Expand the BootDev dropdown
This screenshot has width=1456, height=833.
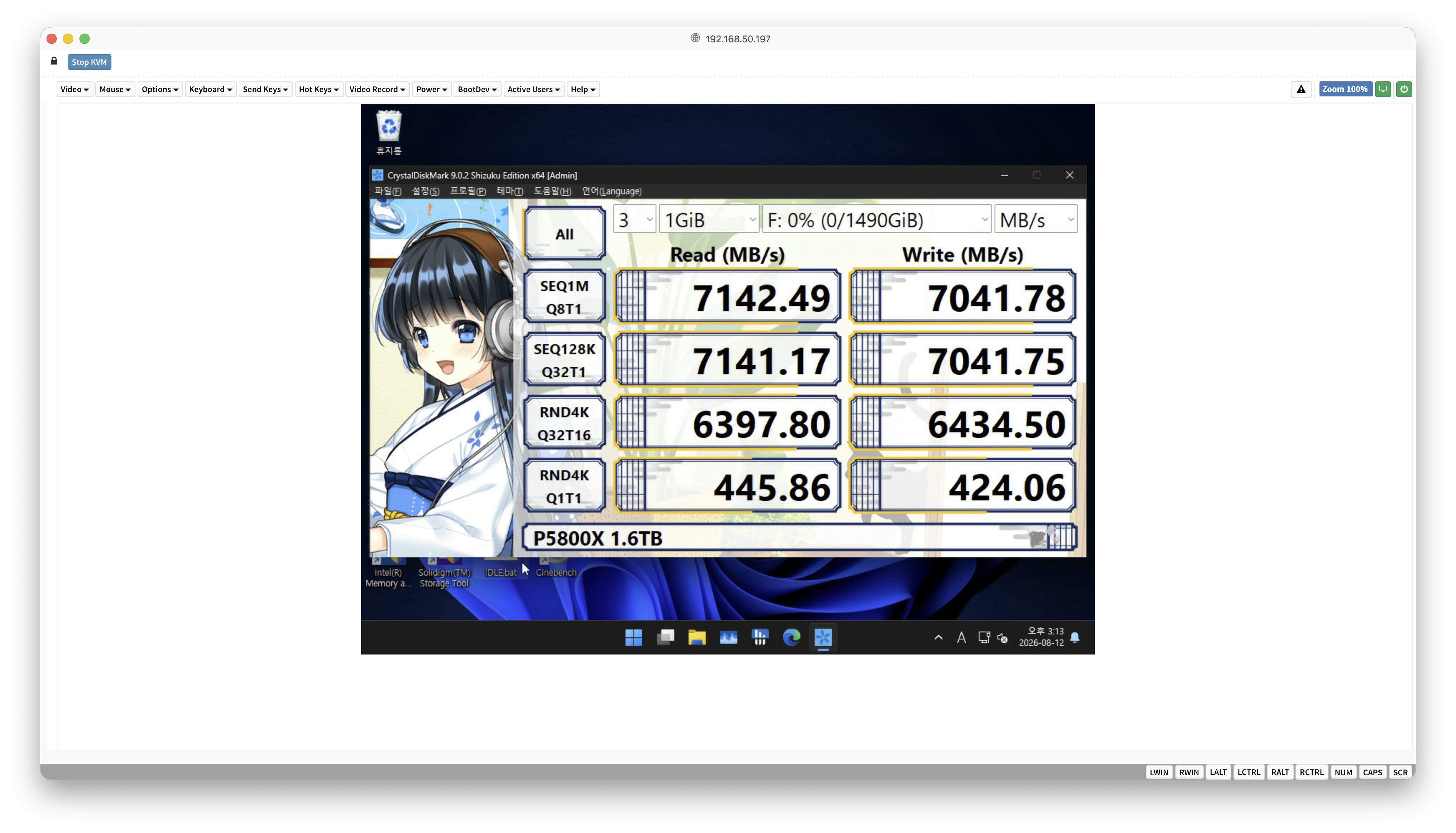tap(477, 89)
